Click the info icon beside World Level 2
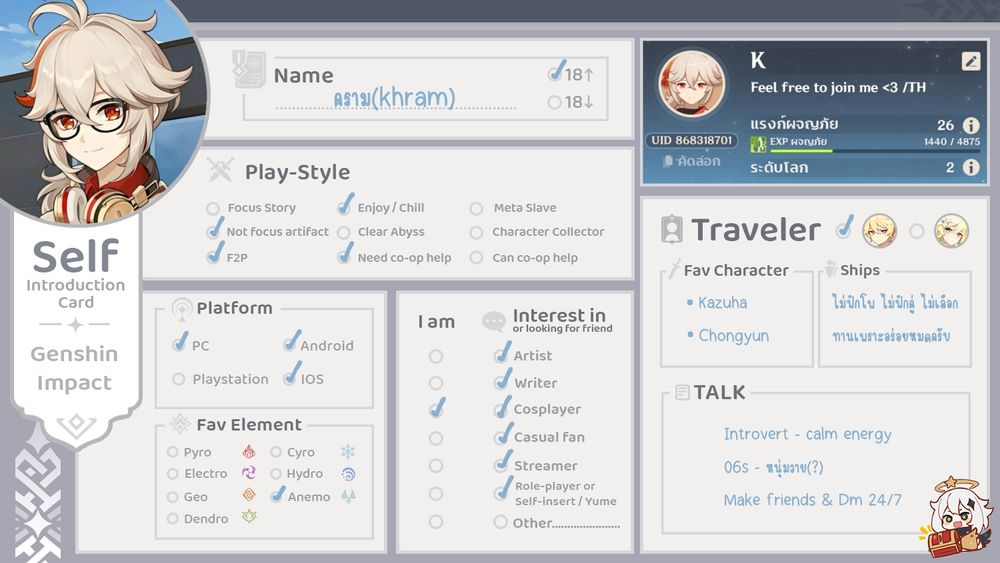 971,167
